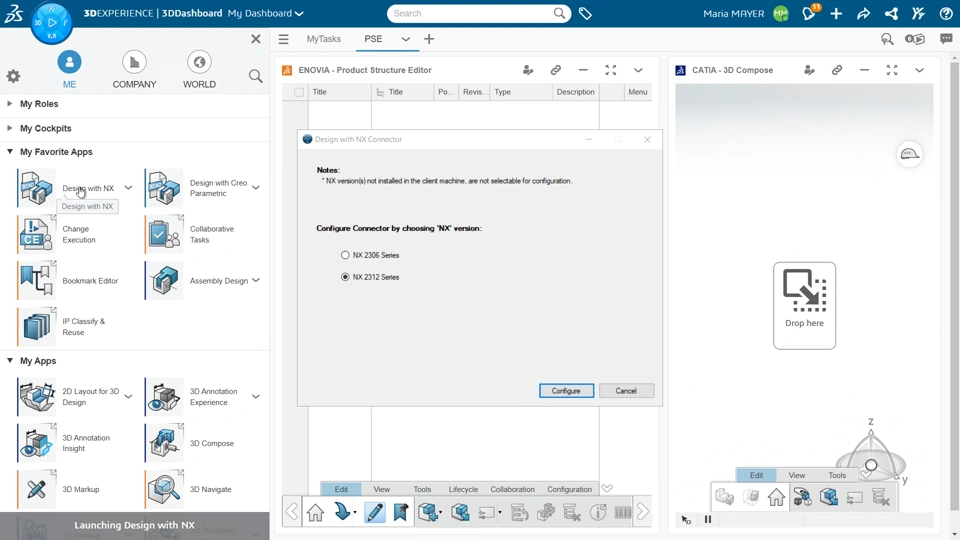Image resolution: width=960 pixels, height=540 pixels.
Task: Pause the 3D Compose viewer playback
Action: pyautogui.click(x=708, y=519)
